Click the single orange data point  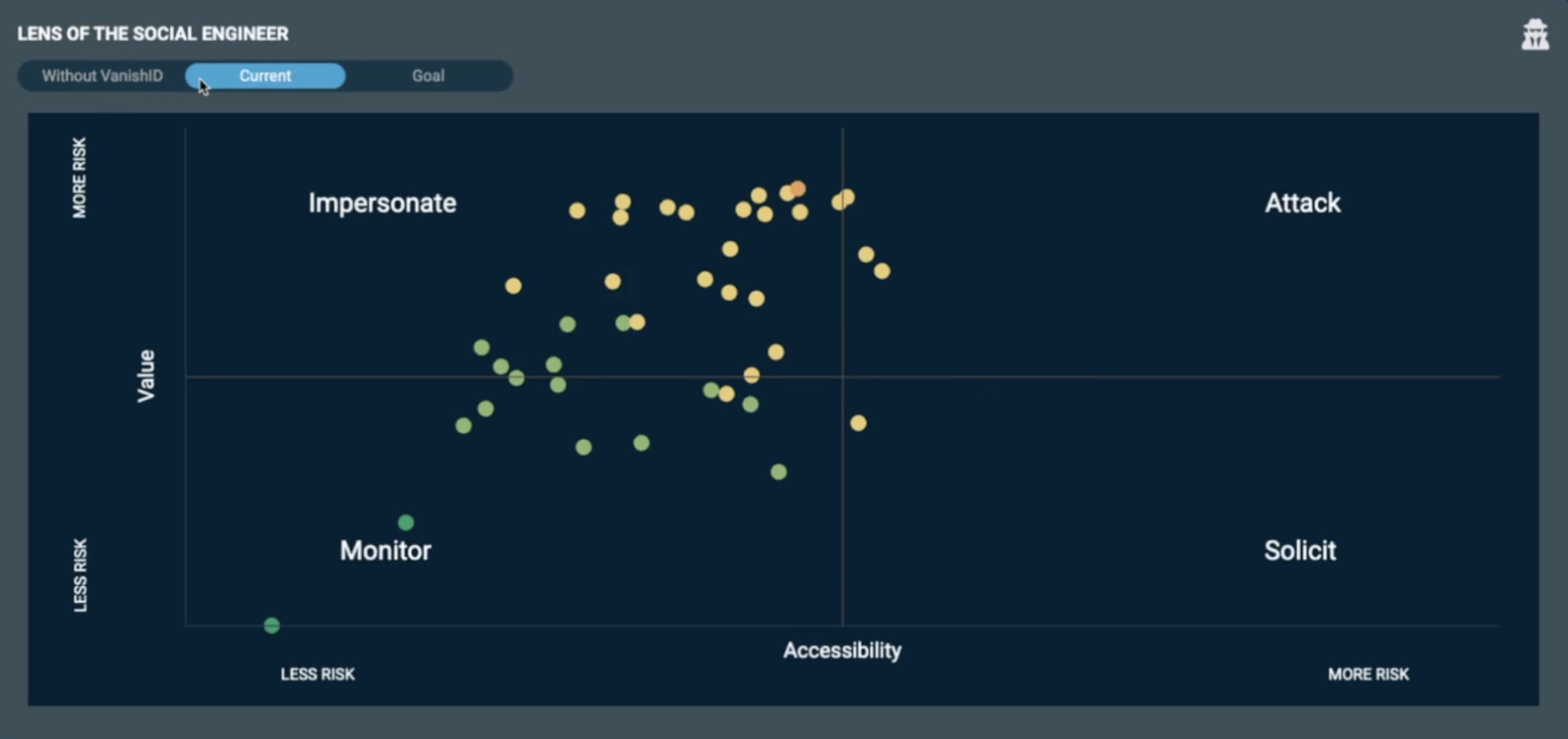tap(798, 189)
